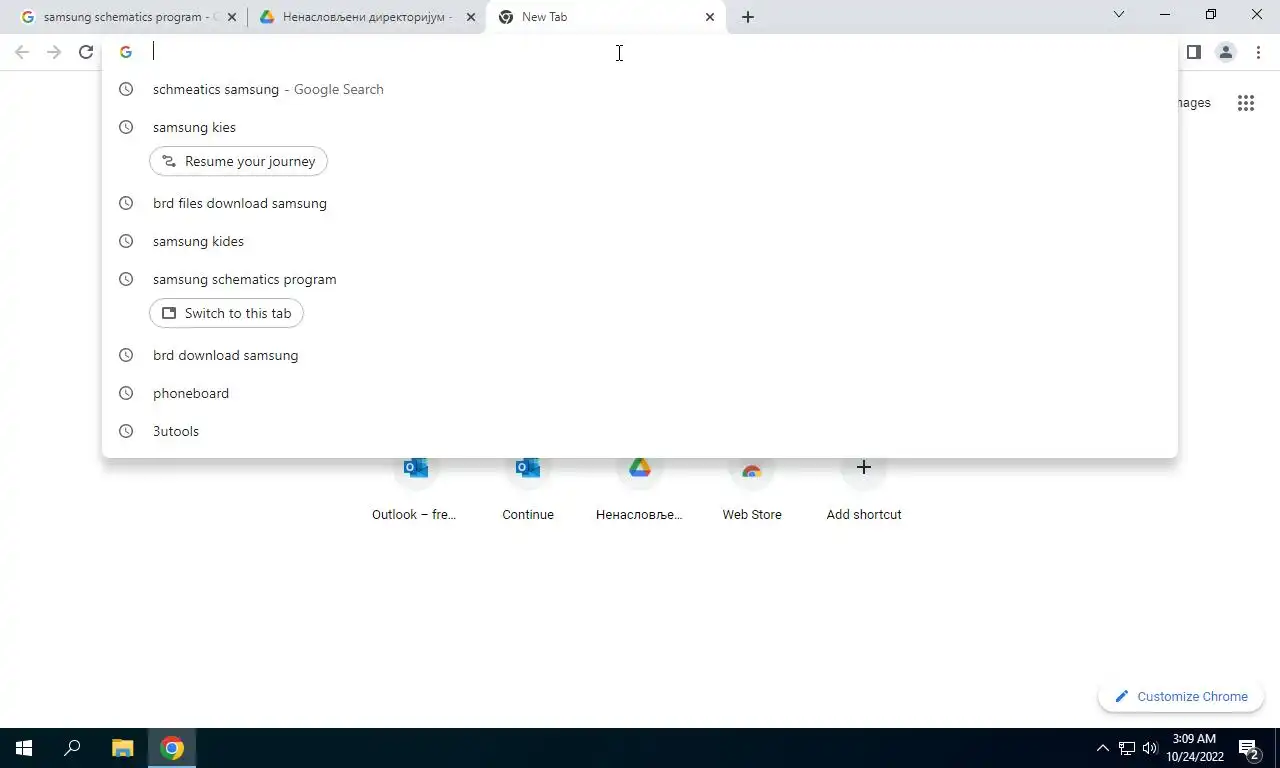This screenshot has height=768, width=1280.
Task: Show hidden system tray icons
Action: click(x=1103, y=748)
